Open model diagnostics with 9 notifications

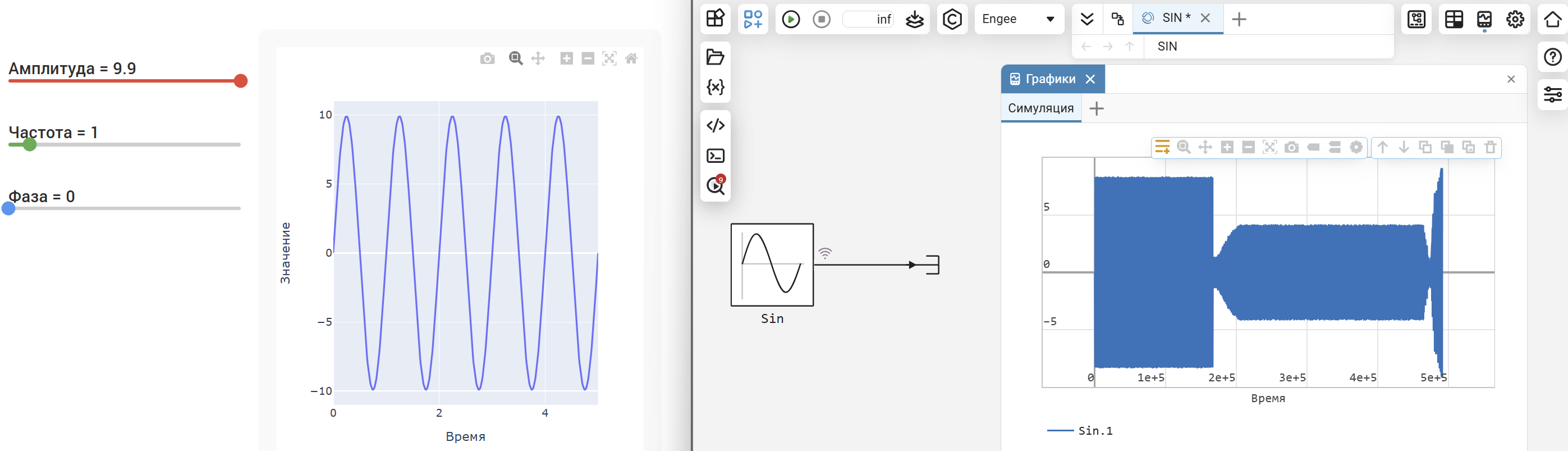coord(715,185)
